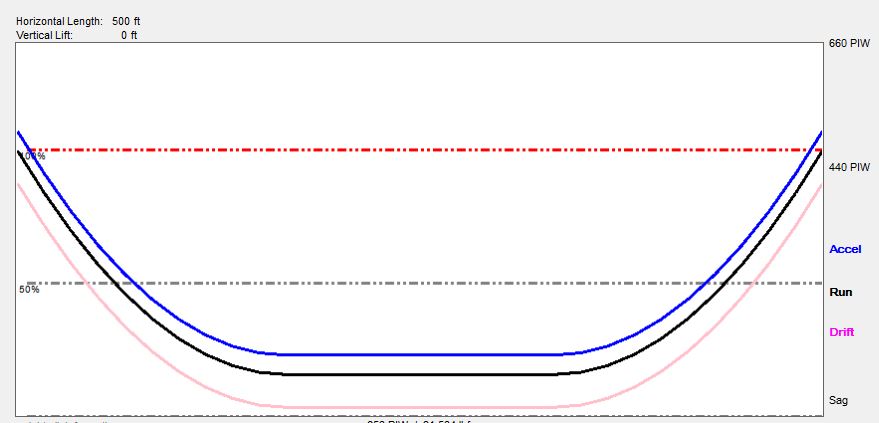879x423 pixels.
Task: Click the flat bottom of black Run curve
Action: tap(420, 374)
